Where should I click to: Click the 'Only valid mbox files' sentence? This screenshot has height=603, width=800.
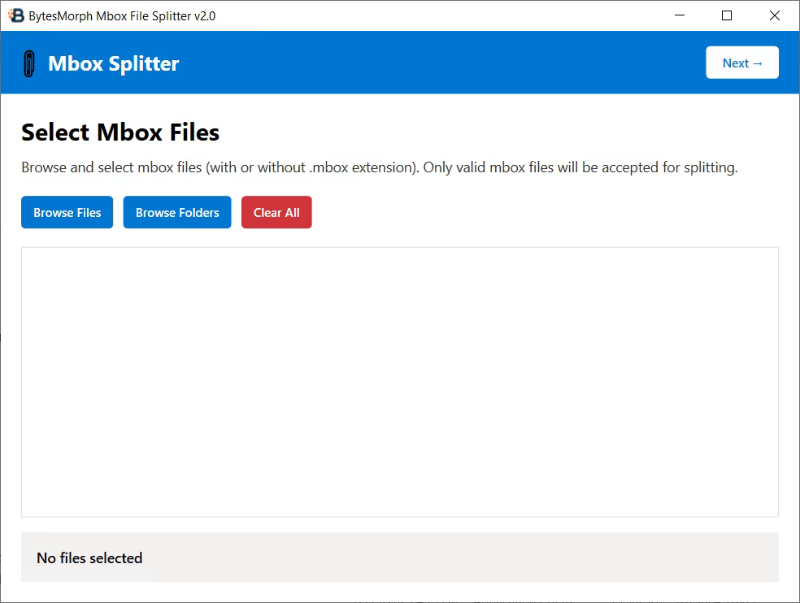tap(580, 168)
